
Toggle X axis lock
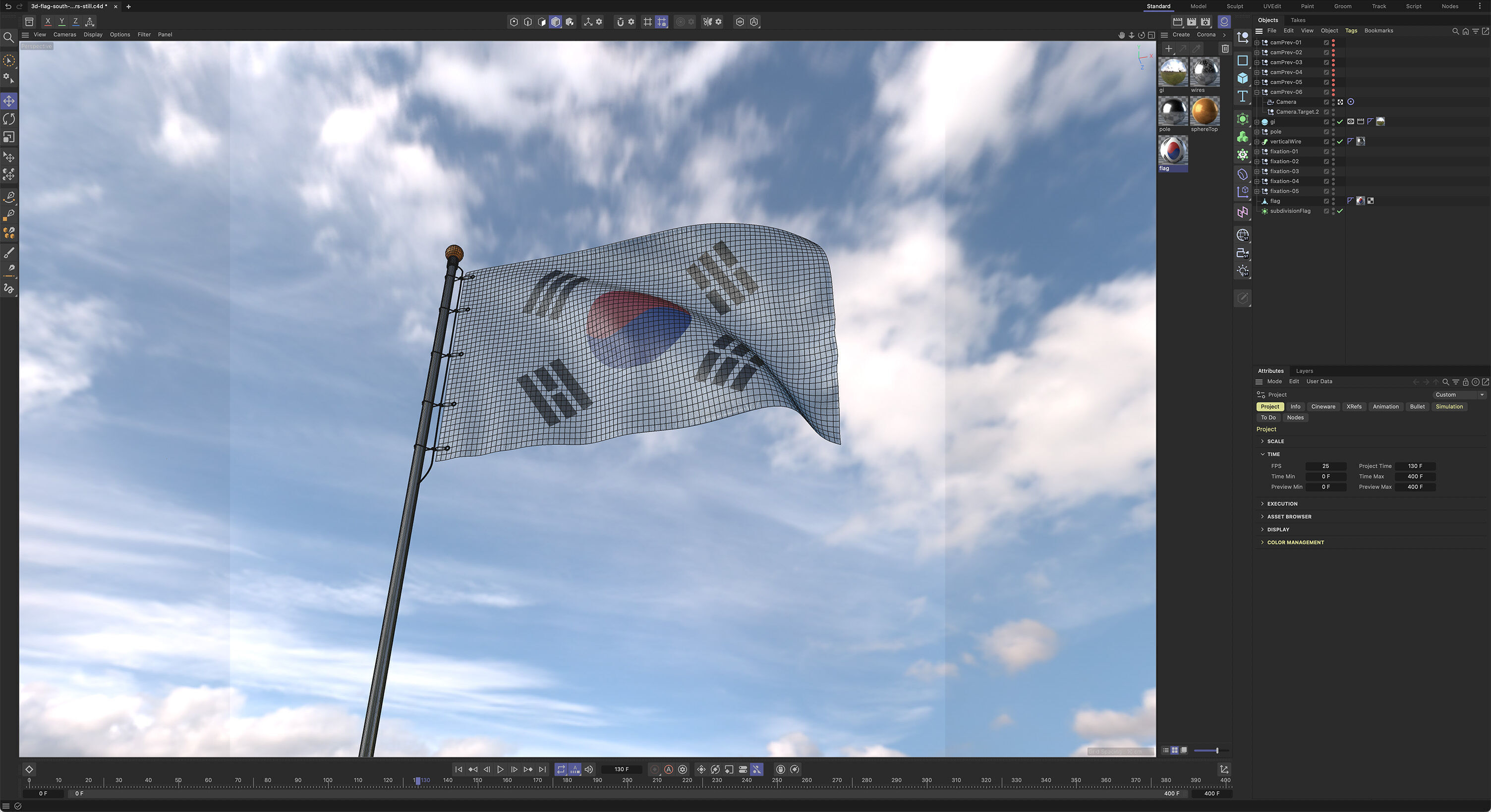point(48,22)
